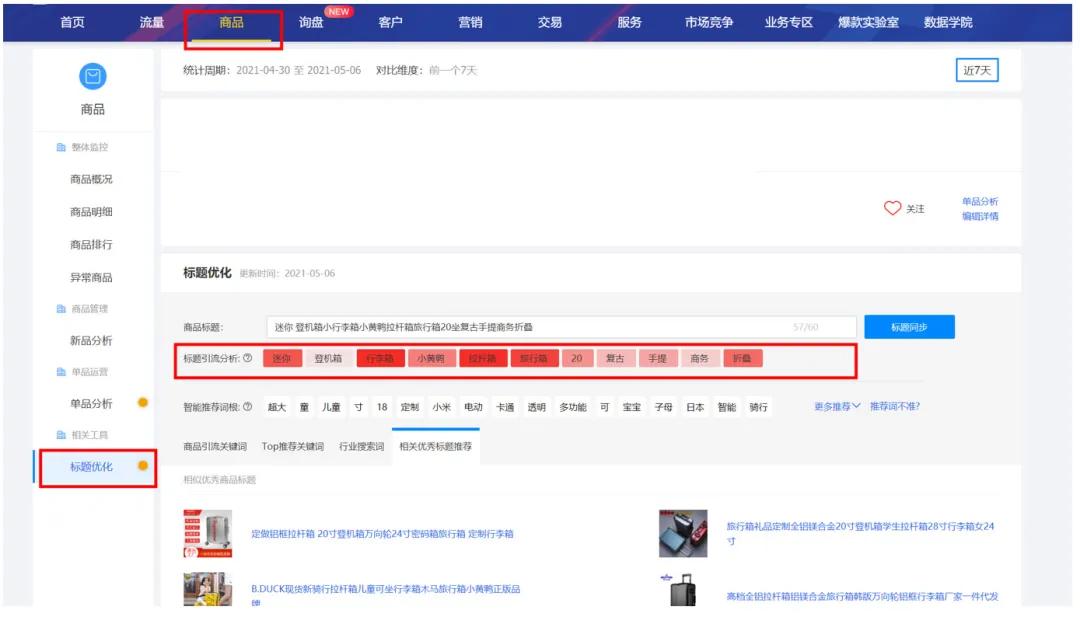
Task: Click the question mark icon beside 标题引流分析
Action: (246, 358)
